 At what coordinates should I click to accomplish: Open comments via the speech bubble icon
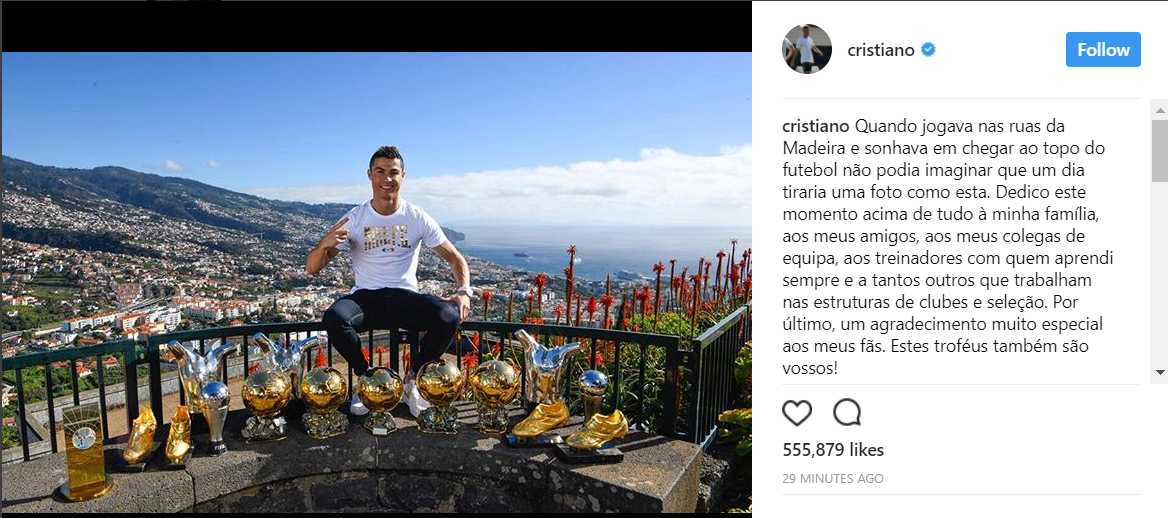pos(847,411)
